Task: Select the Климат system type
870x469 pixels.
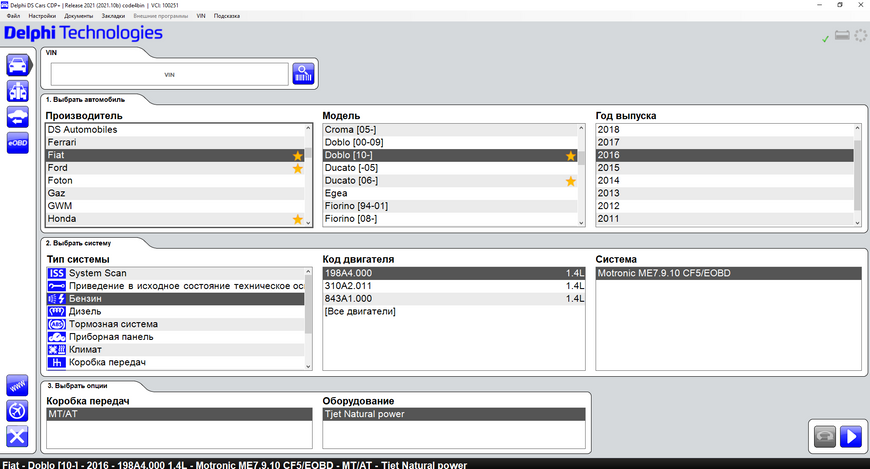Action: (175, 350)
